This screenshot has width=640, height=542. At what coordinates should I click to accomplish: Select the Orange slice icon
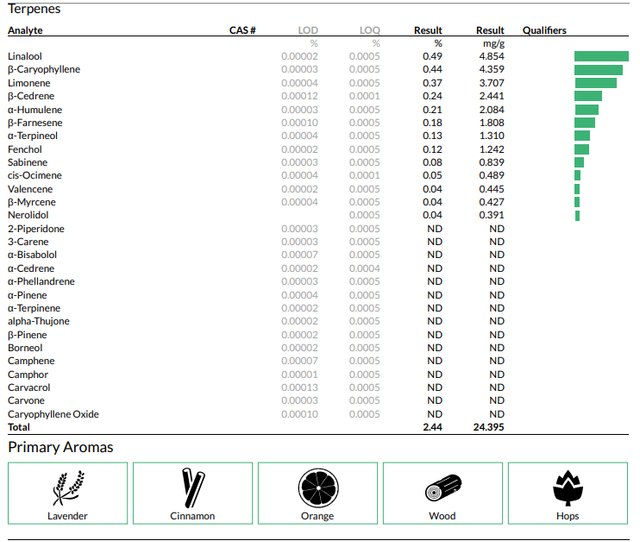tap(318, 488)
